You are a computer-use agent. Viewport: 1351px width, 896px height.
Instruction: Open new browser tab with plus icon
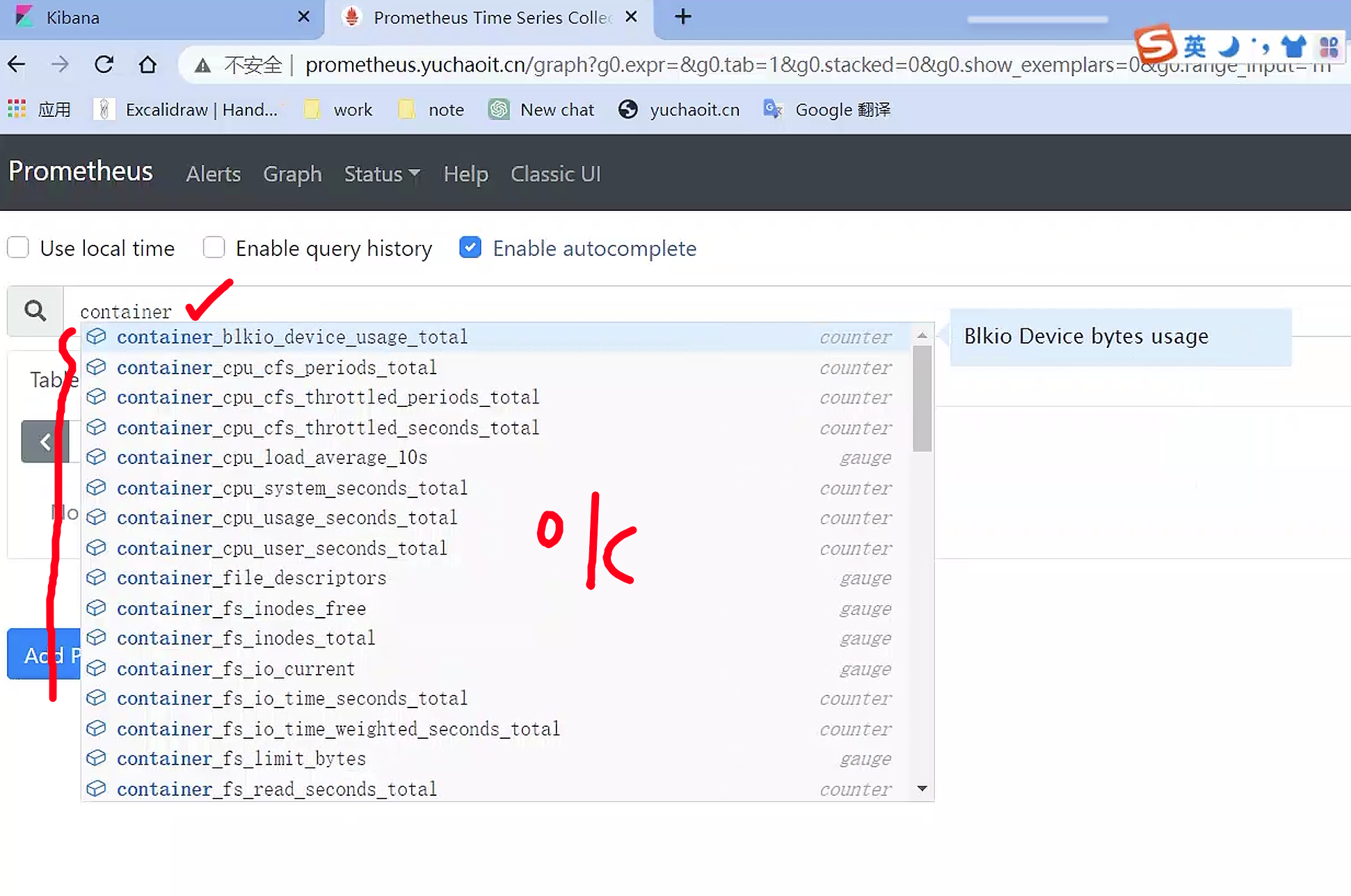(683, 17)
